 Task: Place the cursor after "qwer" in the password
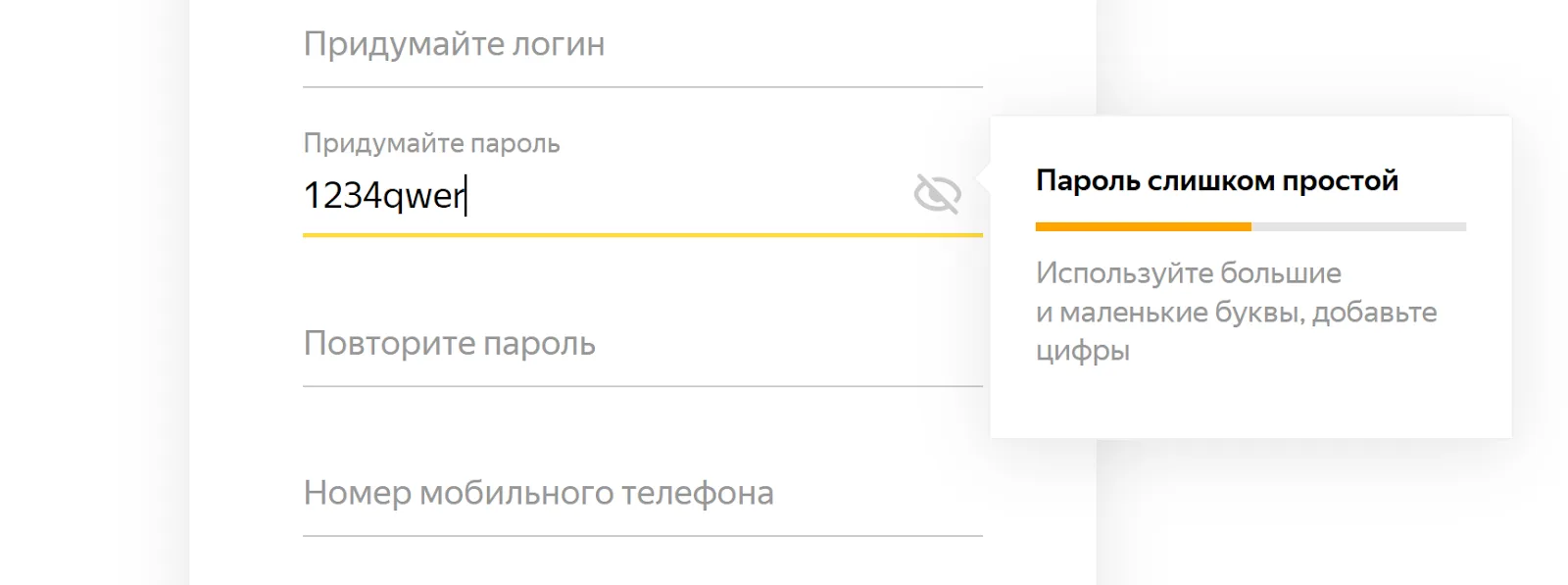point(465,196)
